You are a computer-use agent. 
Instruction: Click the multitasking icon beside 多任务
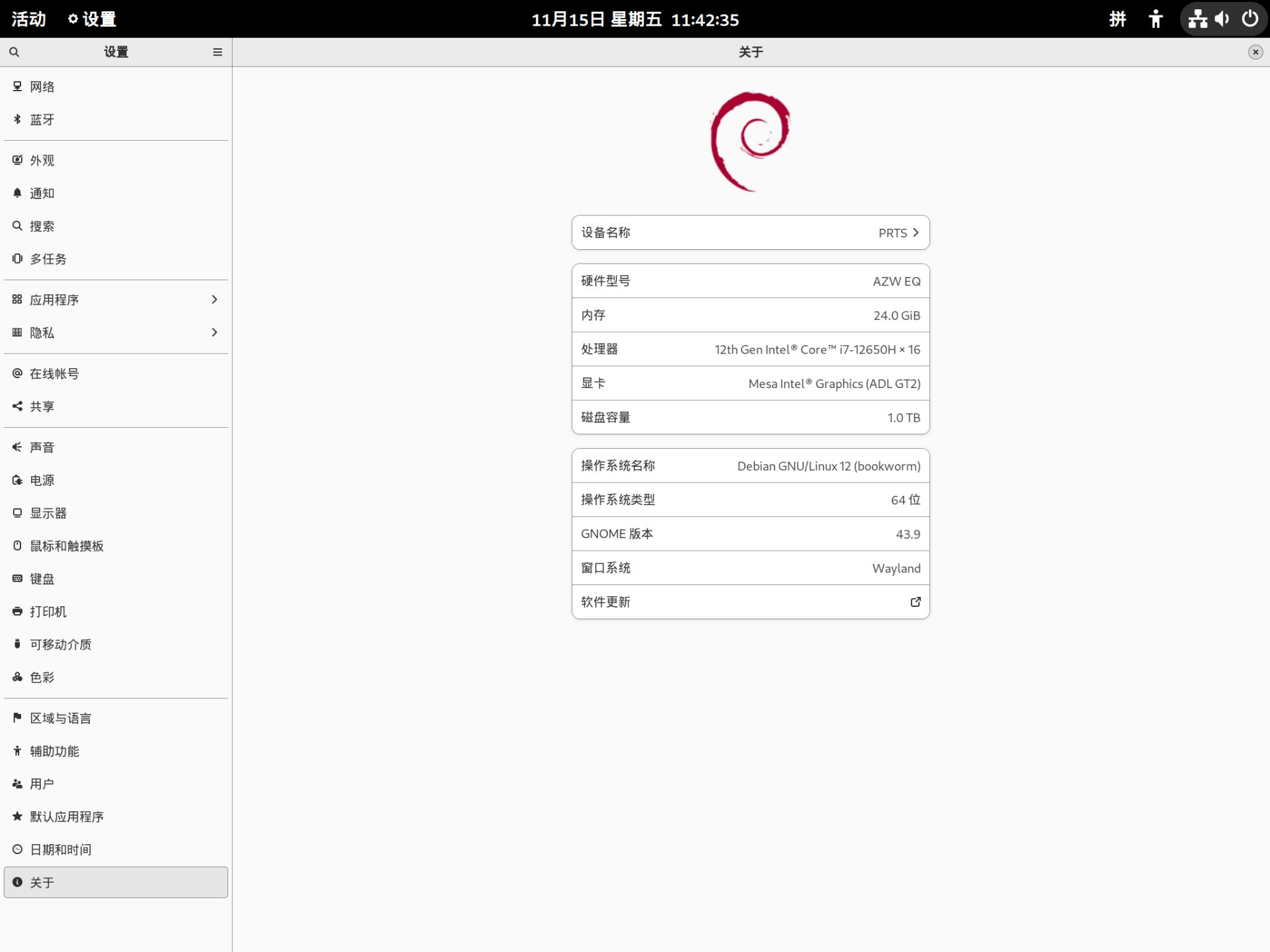pos(17,258)
